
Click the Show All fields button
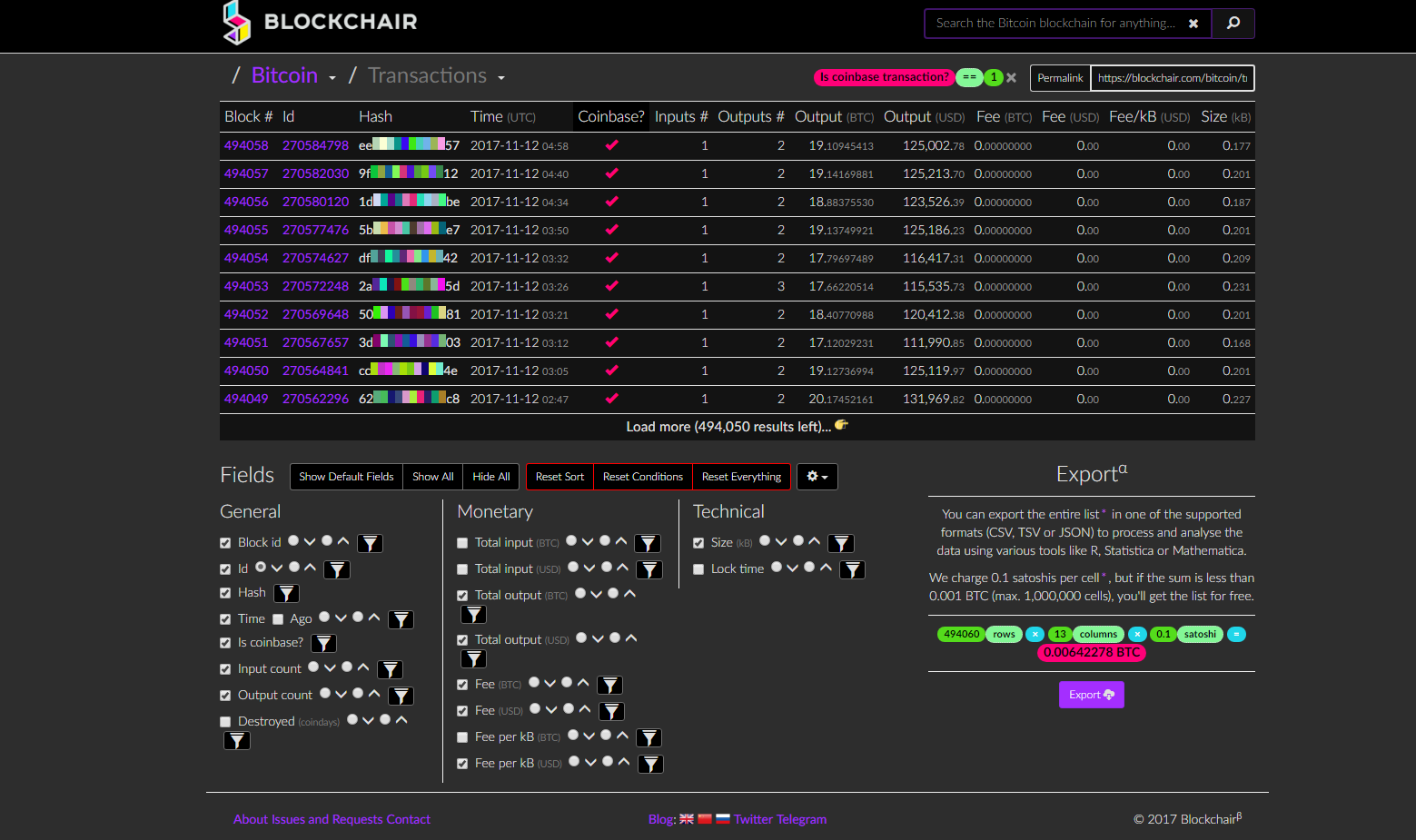click(432, 477)
